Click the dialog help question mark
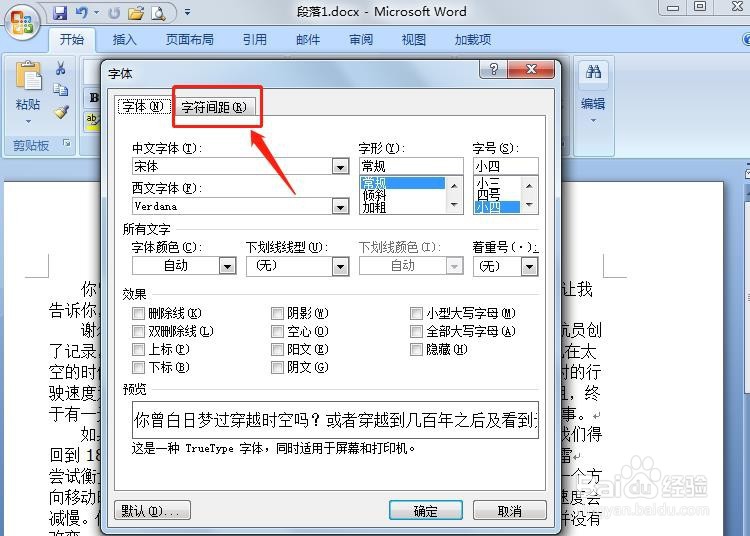This screenshot has width=750, height=536. (x=494, y=69)
